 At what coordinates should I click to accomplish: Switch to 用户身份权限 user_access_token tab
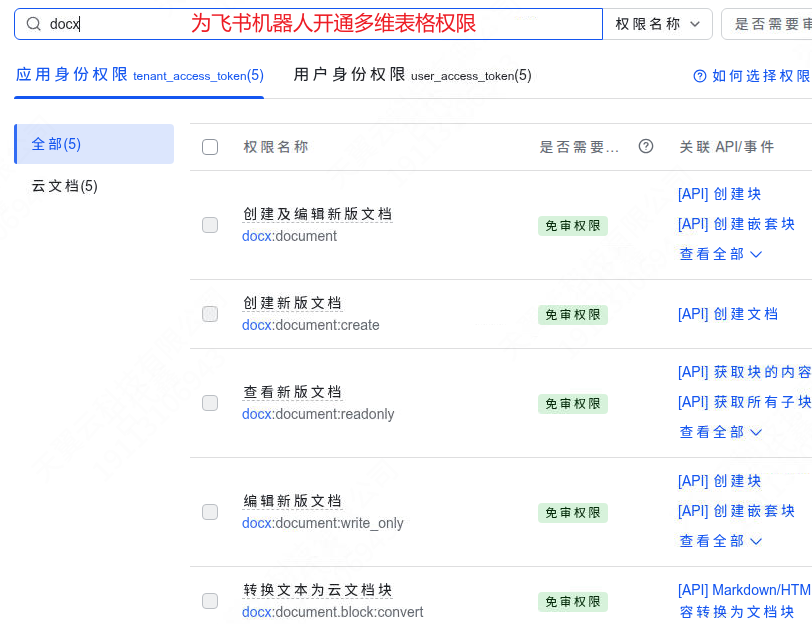(412, 75)
